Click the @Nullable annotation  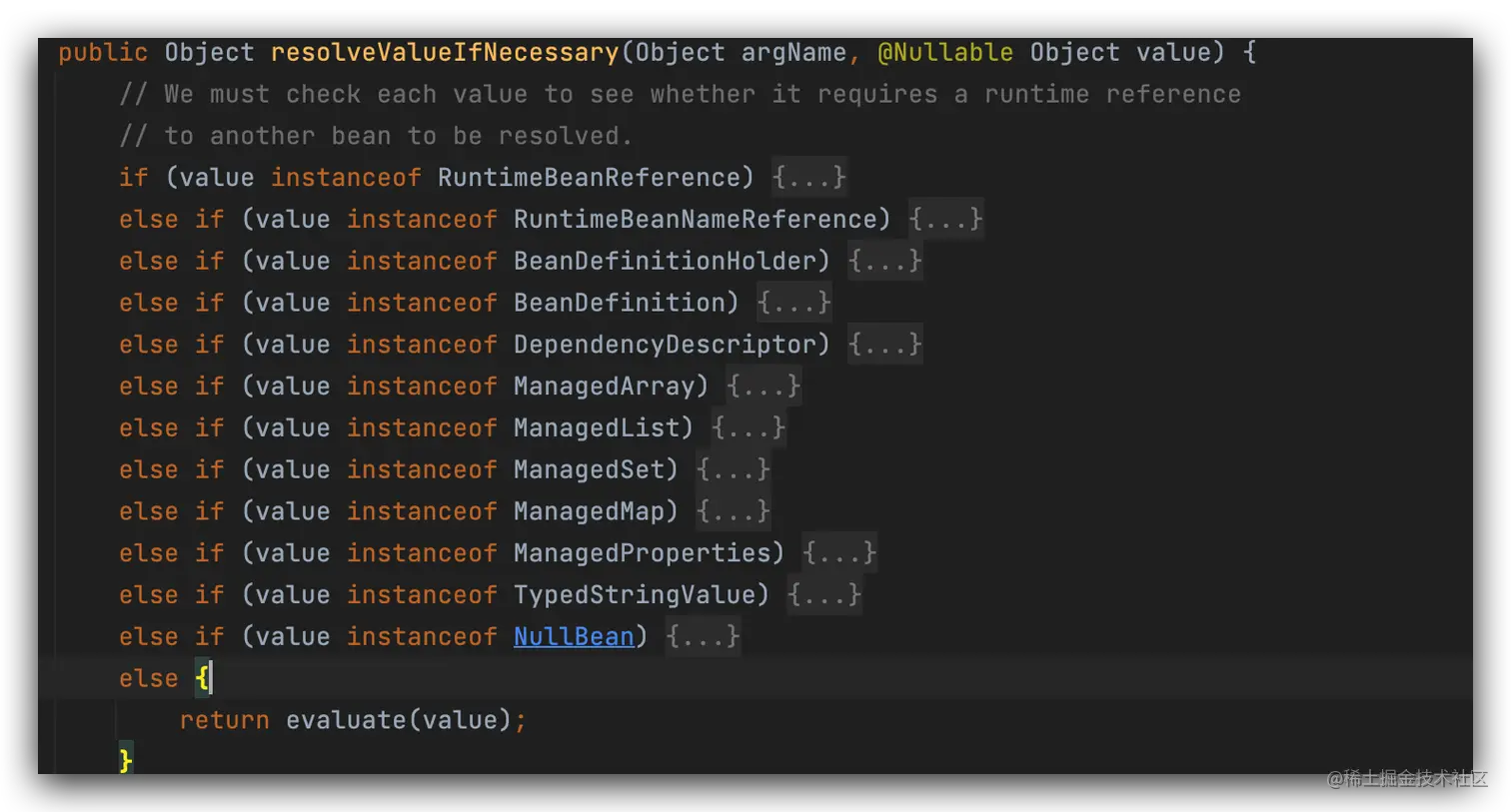coord(944,53)
